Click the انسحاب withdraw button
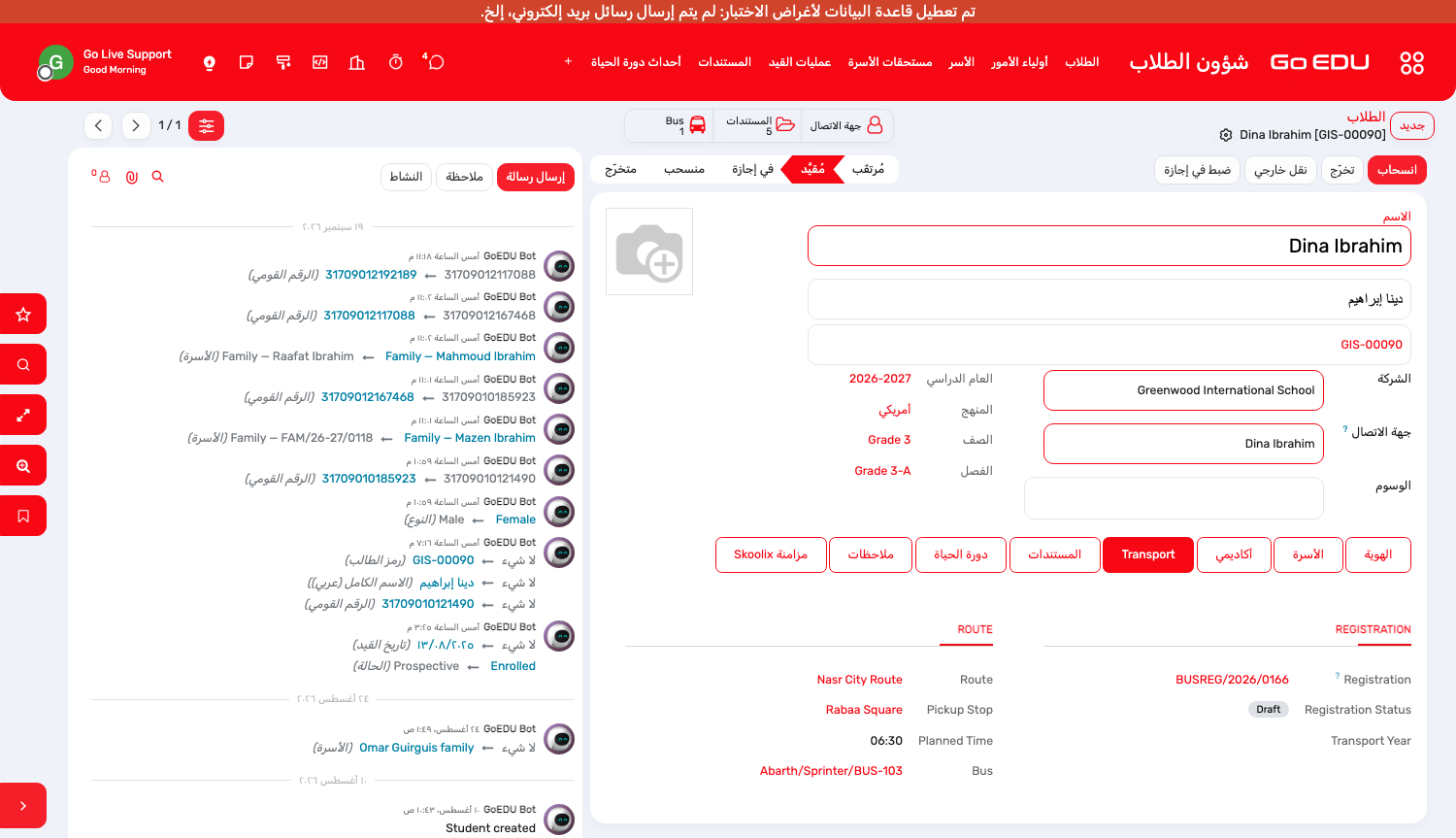 [x=1397, y=170]
